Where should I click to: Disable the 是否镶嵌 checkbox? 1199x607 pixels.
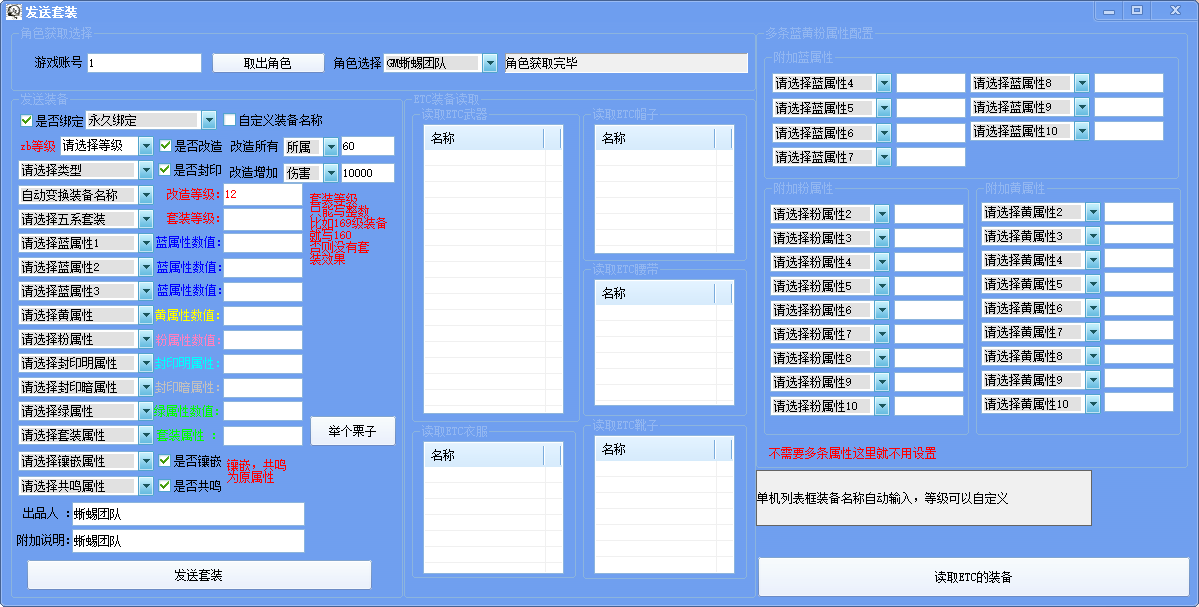pyautogui.click(x=166, y=461)
